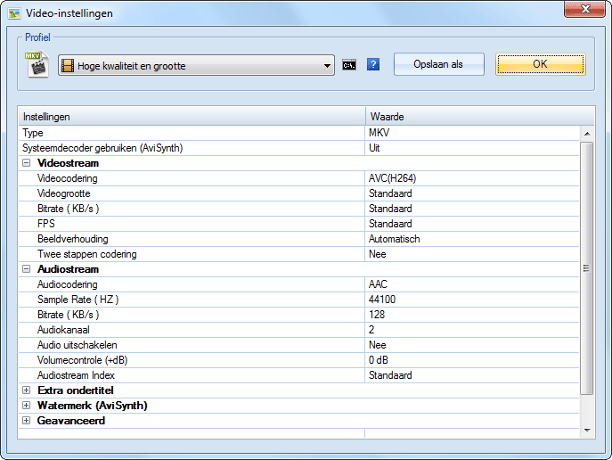Select the 'Twee stappen codering' row

(299, 254)
